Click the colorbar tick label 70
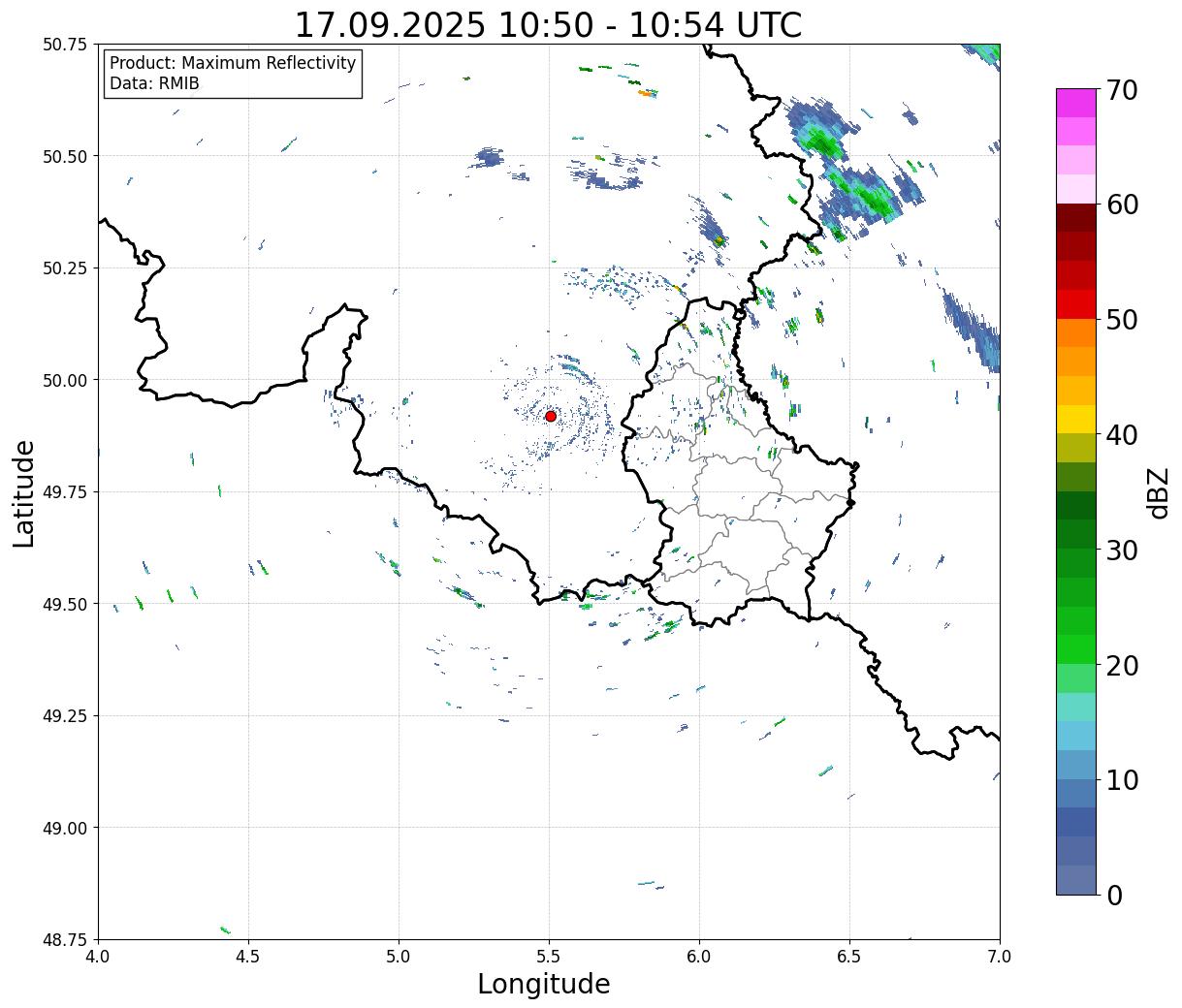 click(1121, 90)
